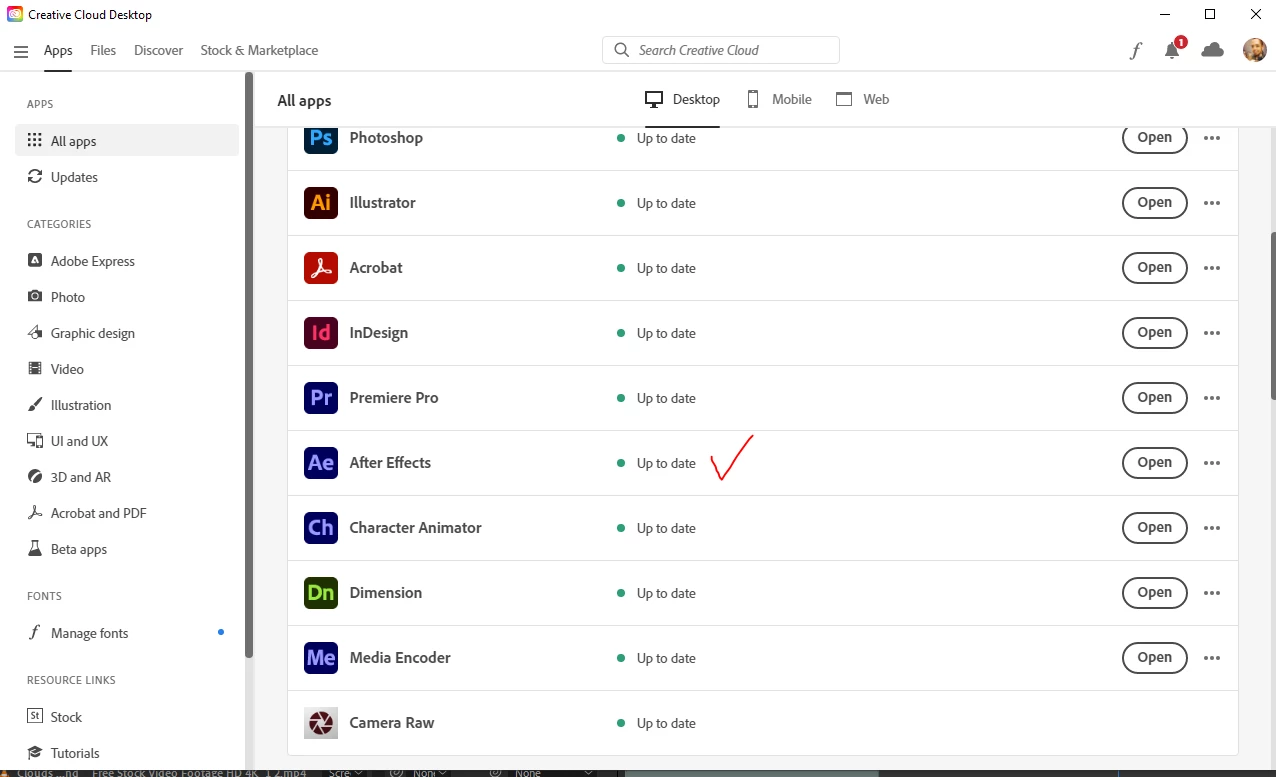Expand more options for Acrobat

[x=1212, y=268]
